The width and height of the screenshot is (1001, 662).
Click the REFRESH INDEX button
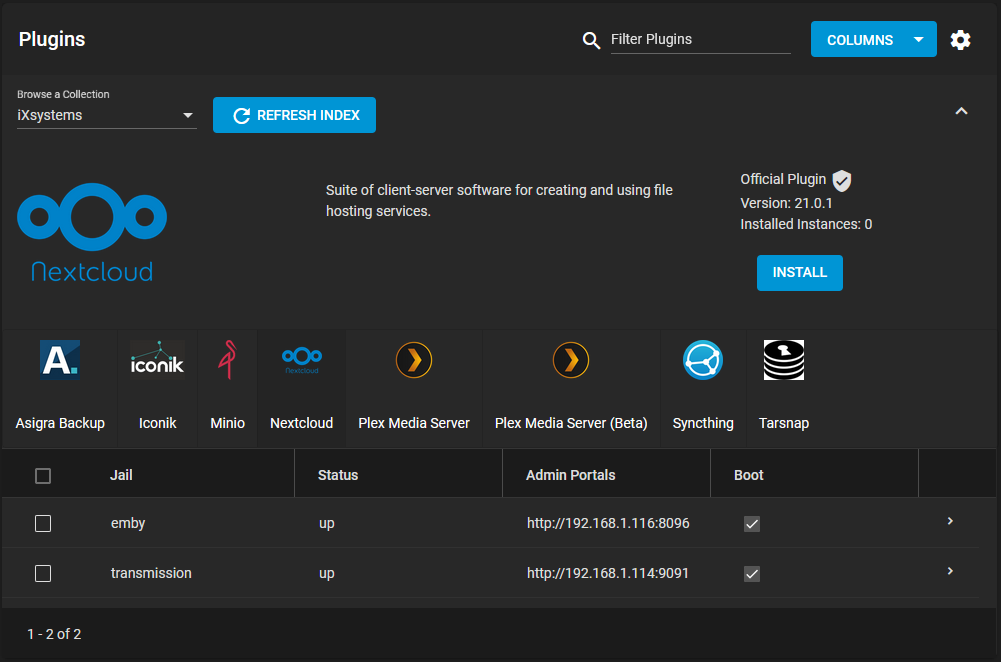point(294,115)
